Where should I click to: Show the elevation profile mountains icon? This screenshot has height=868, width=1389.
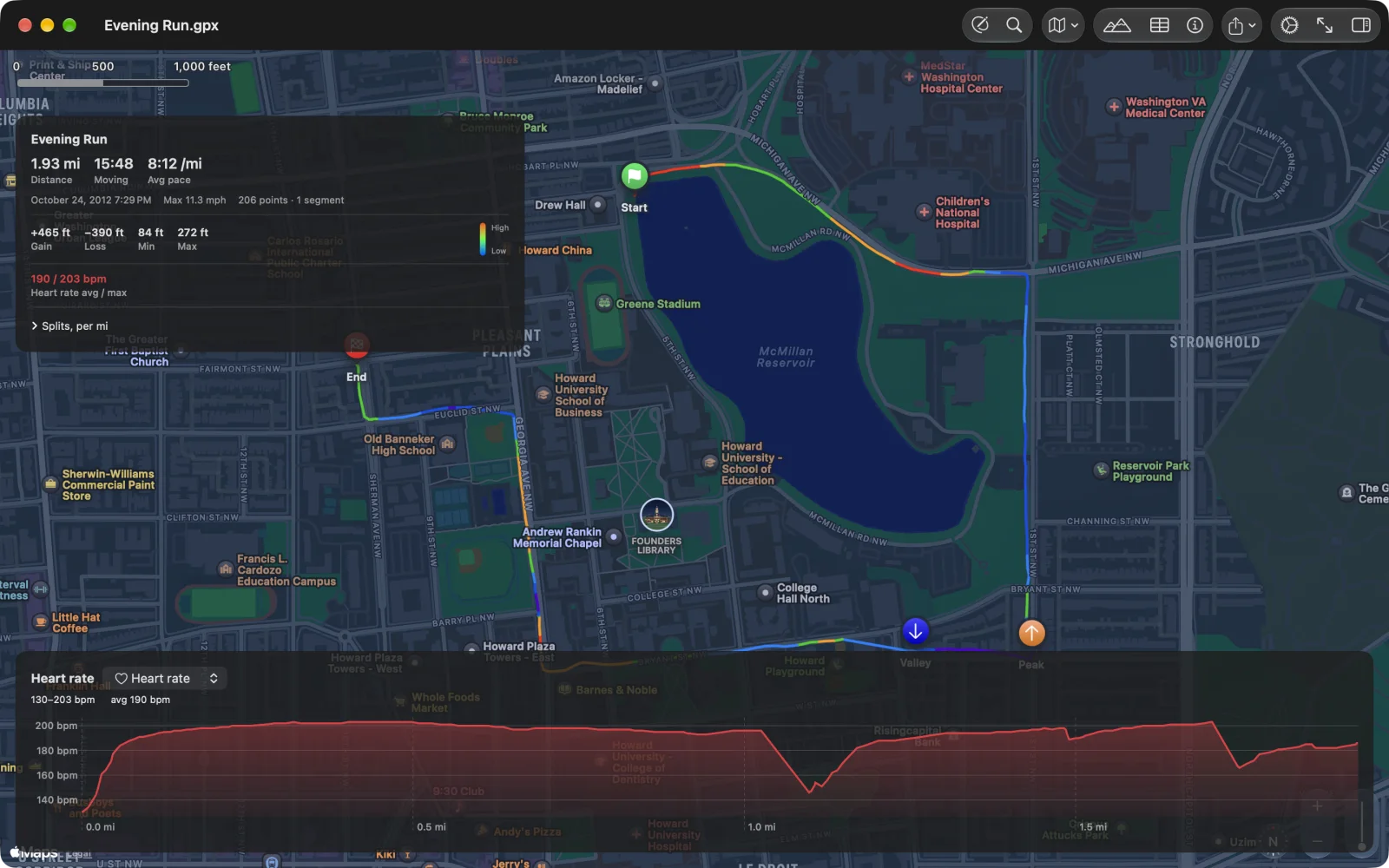coord(1117,25)
